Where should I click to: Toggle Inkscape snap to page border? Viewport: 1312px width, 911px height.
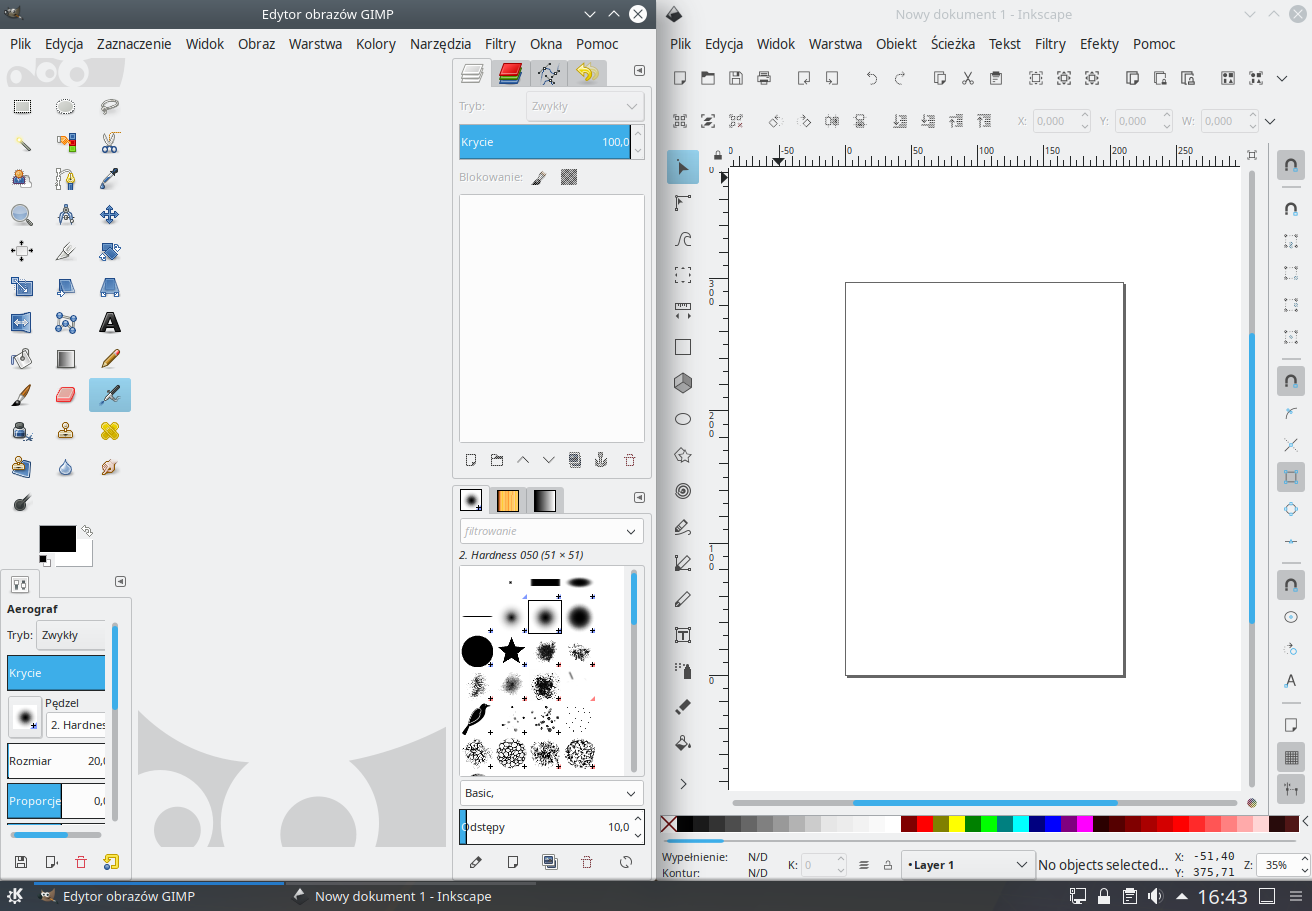point(1291,724)
